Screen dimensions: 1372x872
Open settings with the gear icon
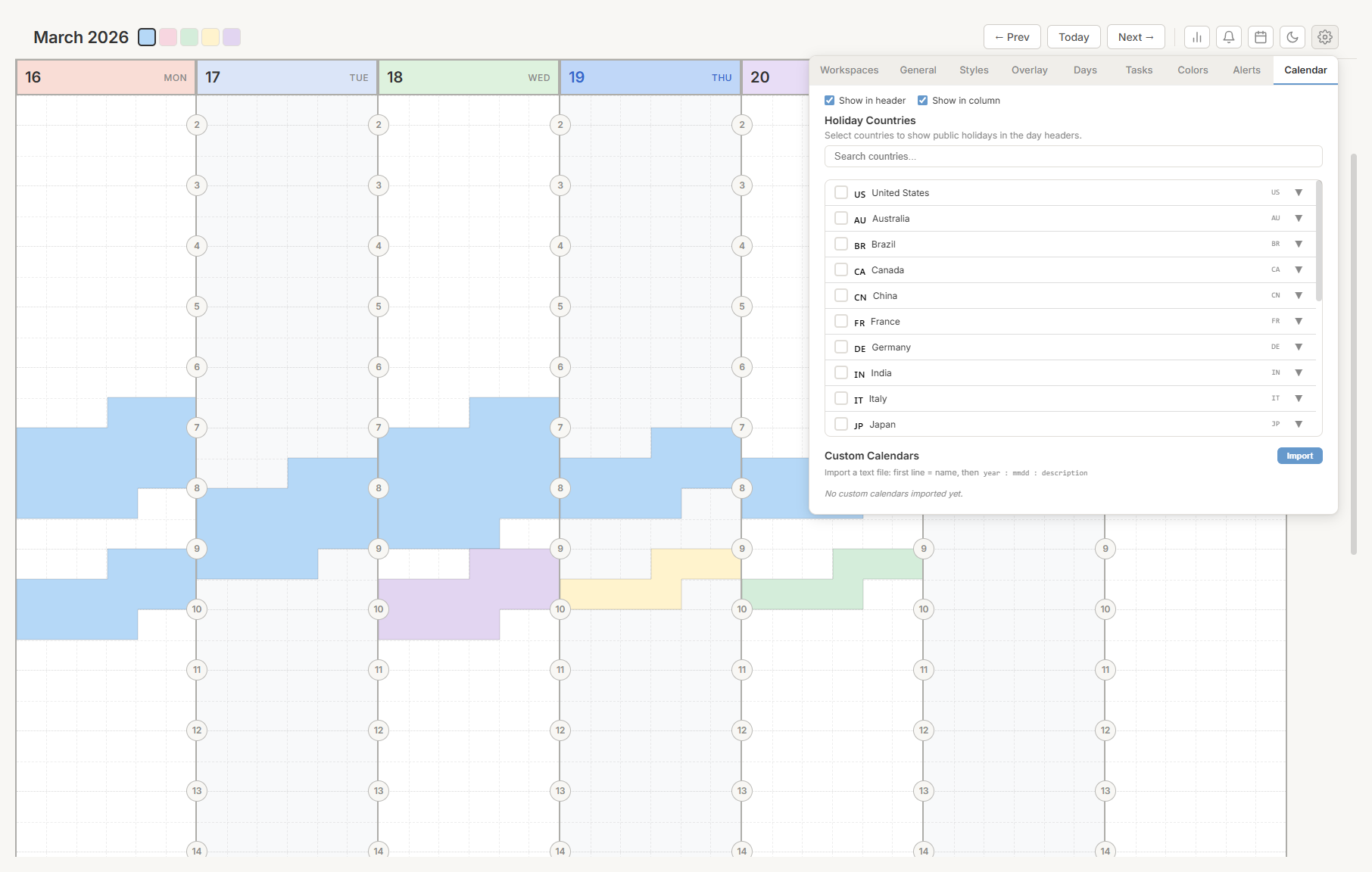tap(1324, 36)
